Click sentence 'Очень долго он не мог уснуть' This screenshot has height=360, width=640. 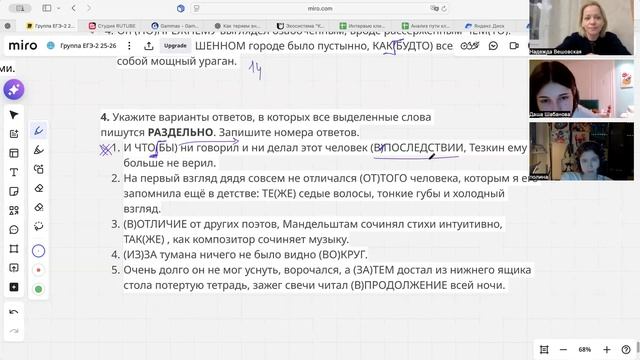coord(327,277)
